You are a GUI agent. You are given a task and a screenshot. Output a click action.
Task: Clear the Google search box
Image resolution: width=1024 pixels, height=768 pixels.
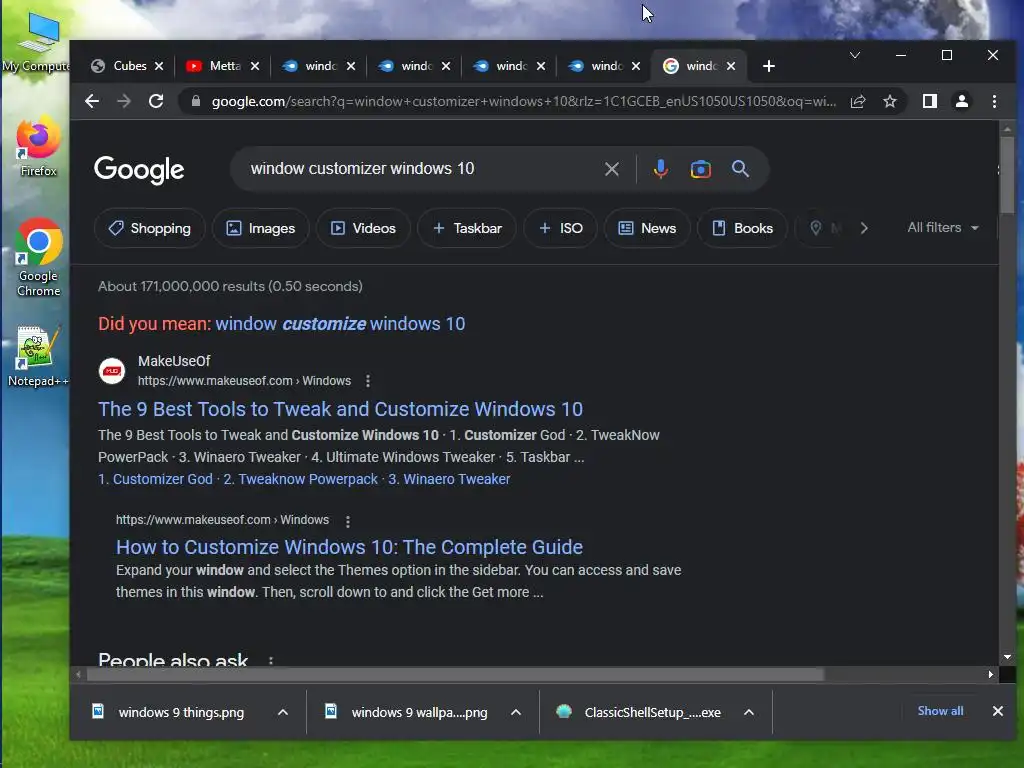[x=611, y=169]
